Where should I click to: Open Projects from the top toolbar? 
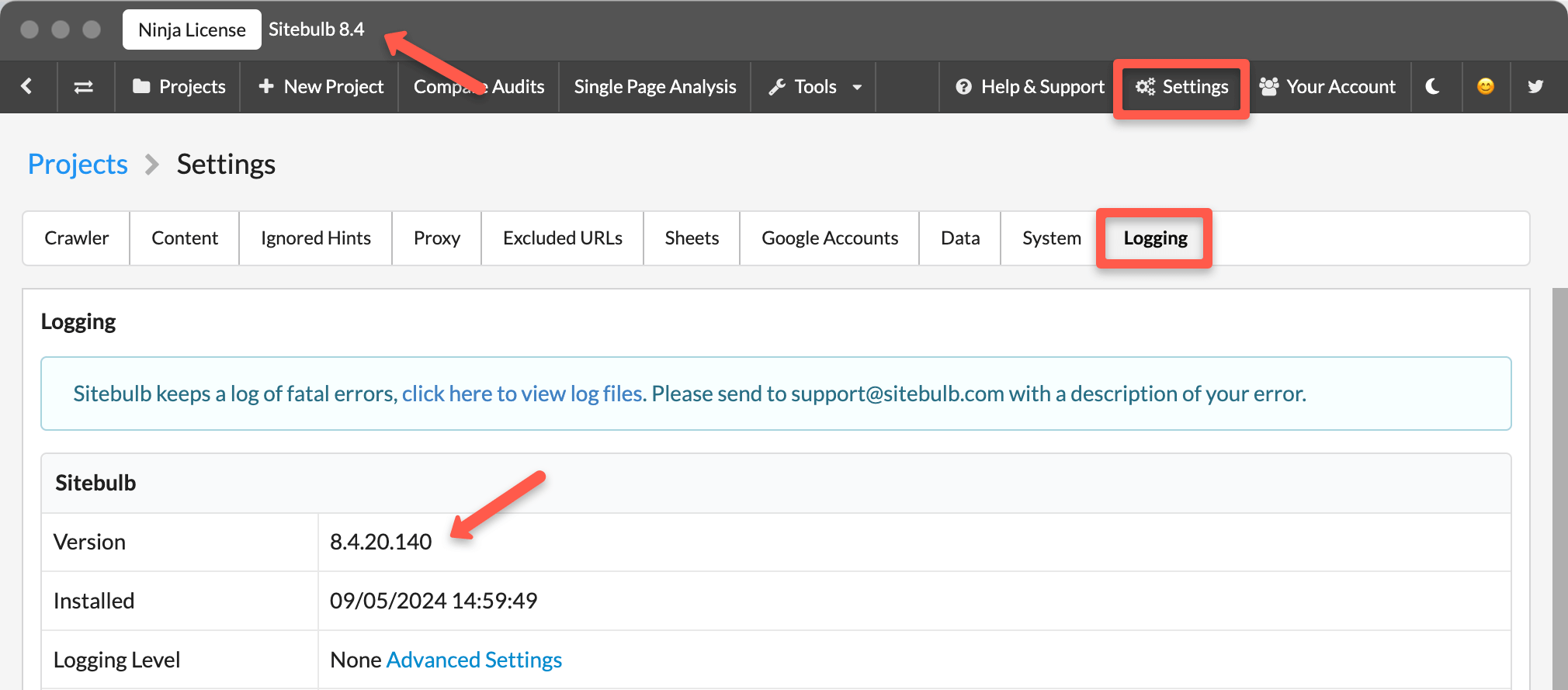(179, 86)
